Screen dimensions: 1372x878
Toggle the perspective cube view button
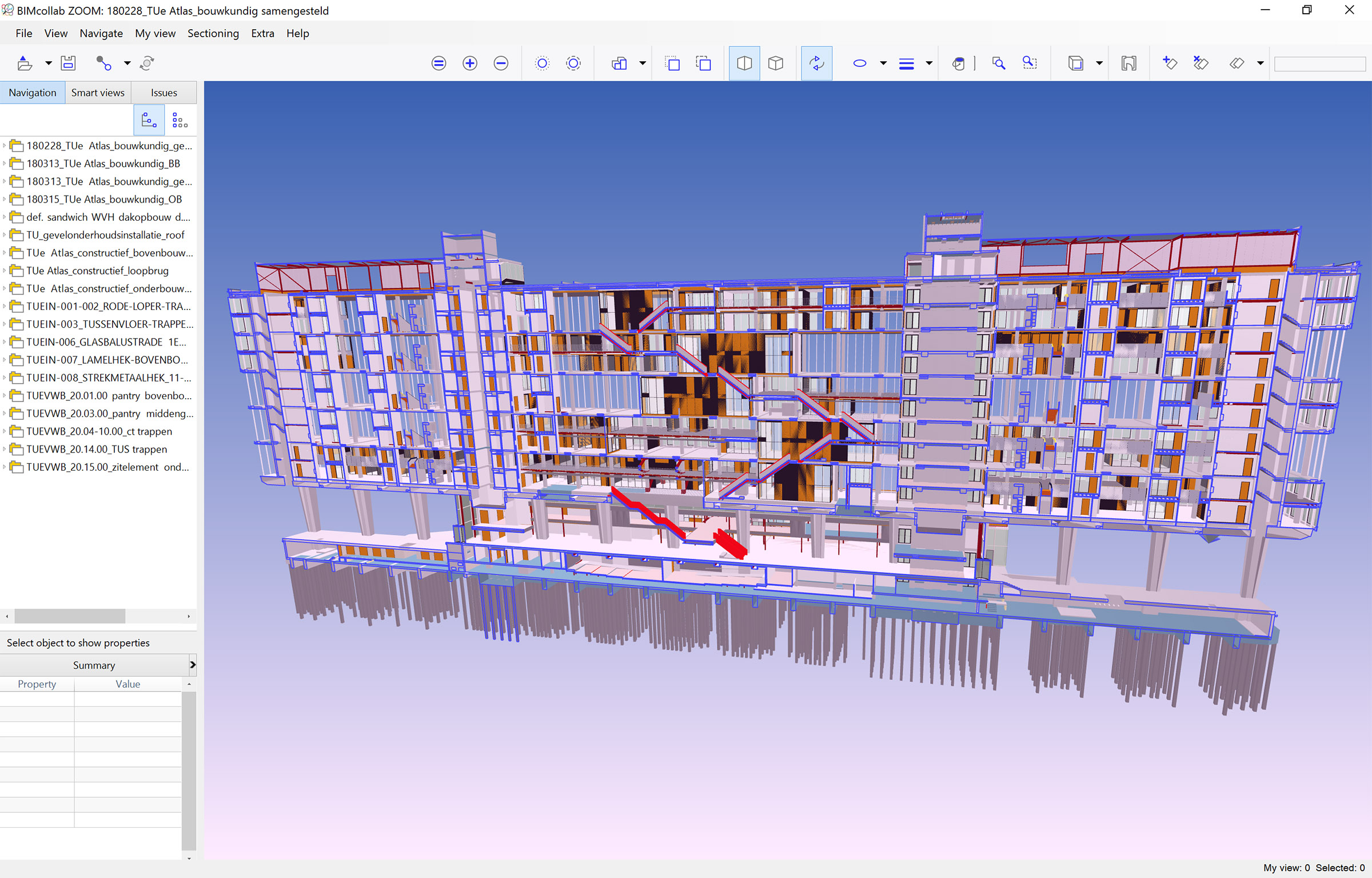pyautogui.click(x=744, y=63)
